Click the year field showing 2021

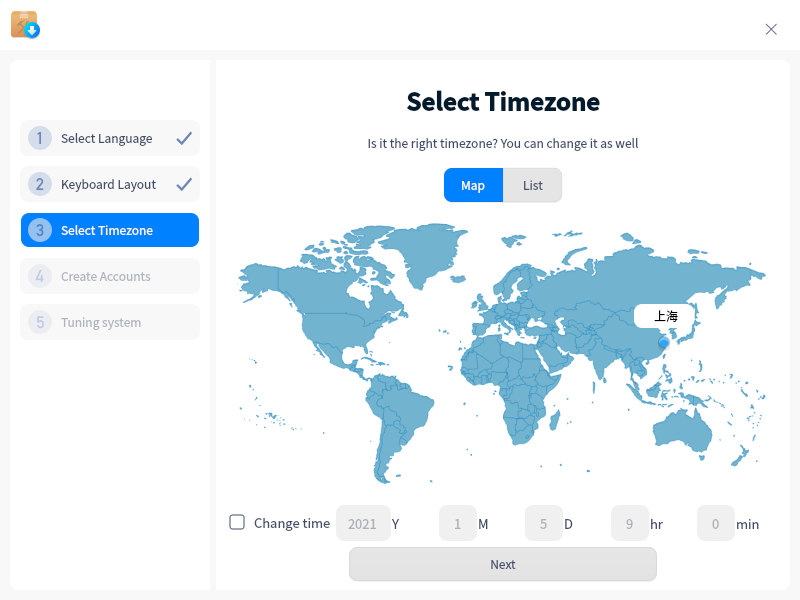(x=363, y=523)
